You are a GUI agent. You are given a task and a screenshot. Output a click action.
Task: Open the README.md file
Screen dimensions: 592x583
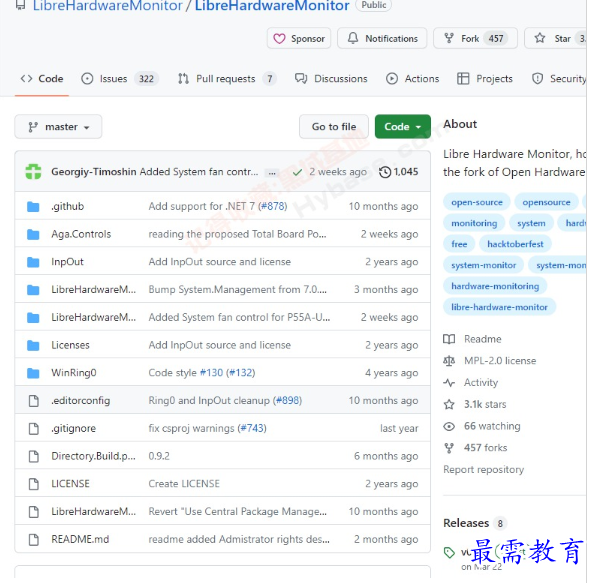pos(80,539)
